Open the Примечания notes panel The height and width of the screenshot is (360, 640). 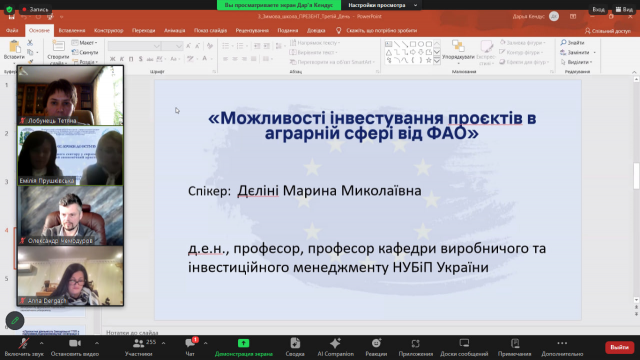coord(514,347)
